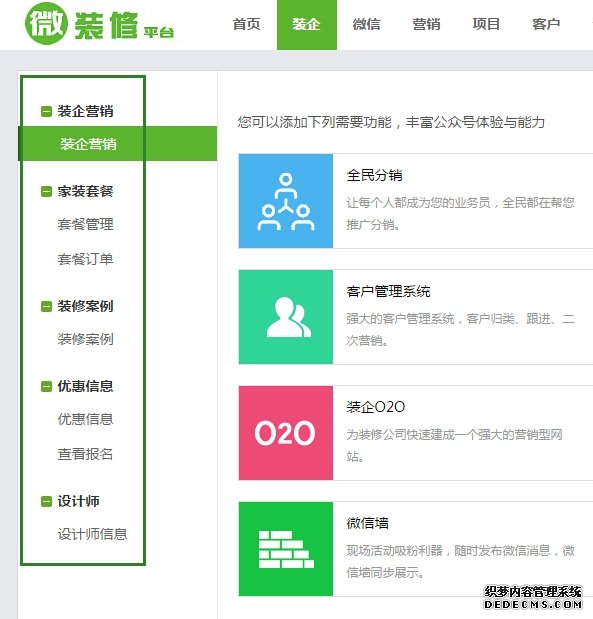The width and height of the screenshot is (593, 619).
Task: Collapse the 优惠信息 group minus icon
Action: click(x=46, y=386)
